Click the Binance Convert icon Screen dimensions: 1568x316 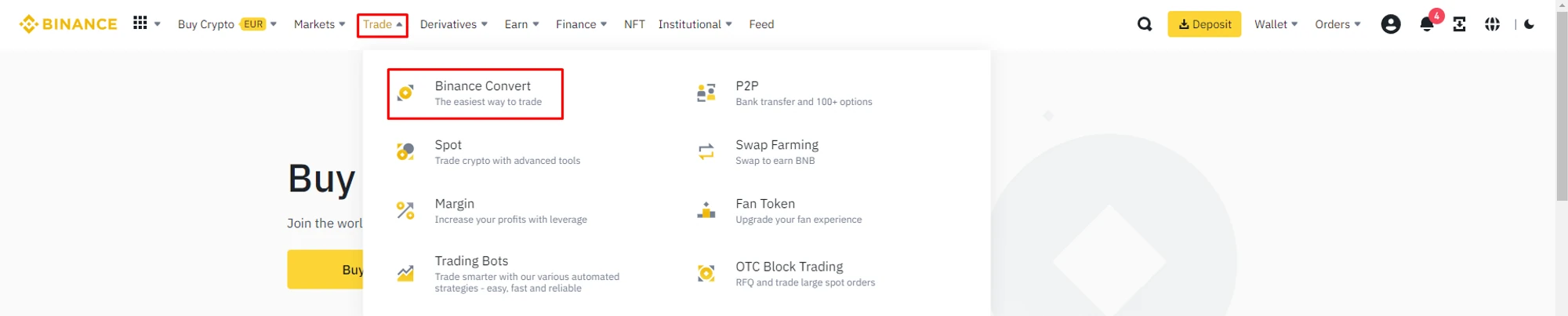(405, 93)
